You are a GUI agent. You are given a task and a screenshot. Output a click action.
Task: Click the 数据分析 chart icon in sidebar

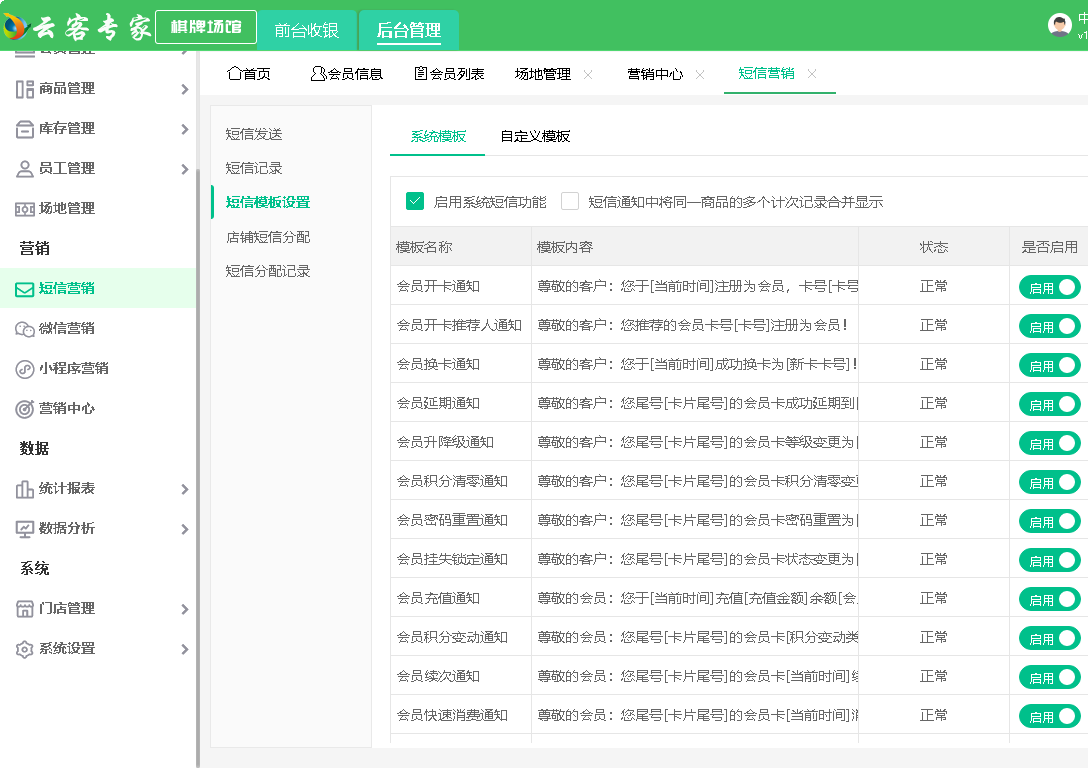(x=25, y=529)
